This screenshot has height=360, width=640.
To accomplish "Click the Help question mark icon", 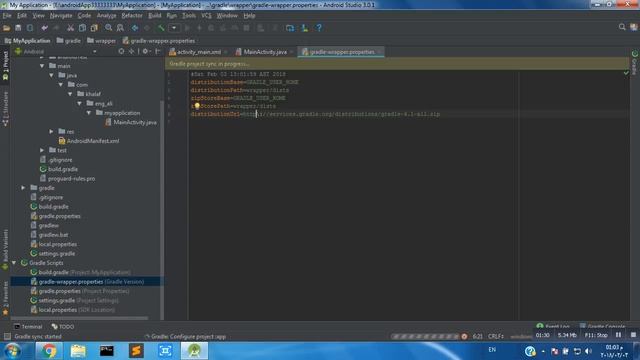I will point(319,28).
